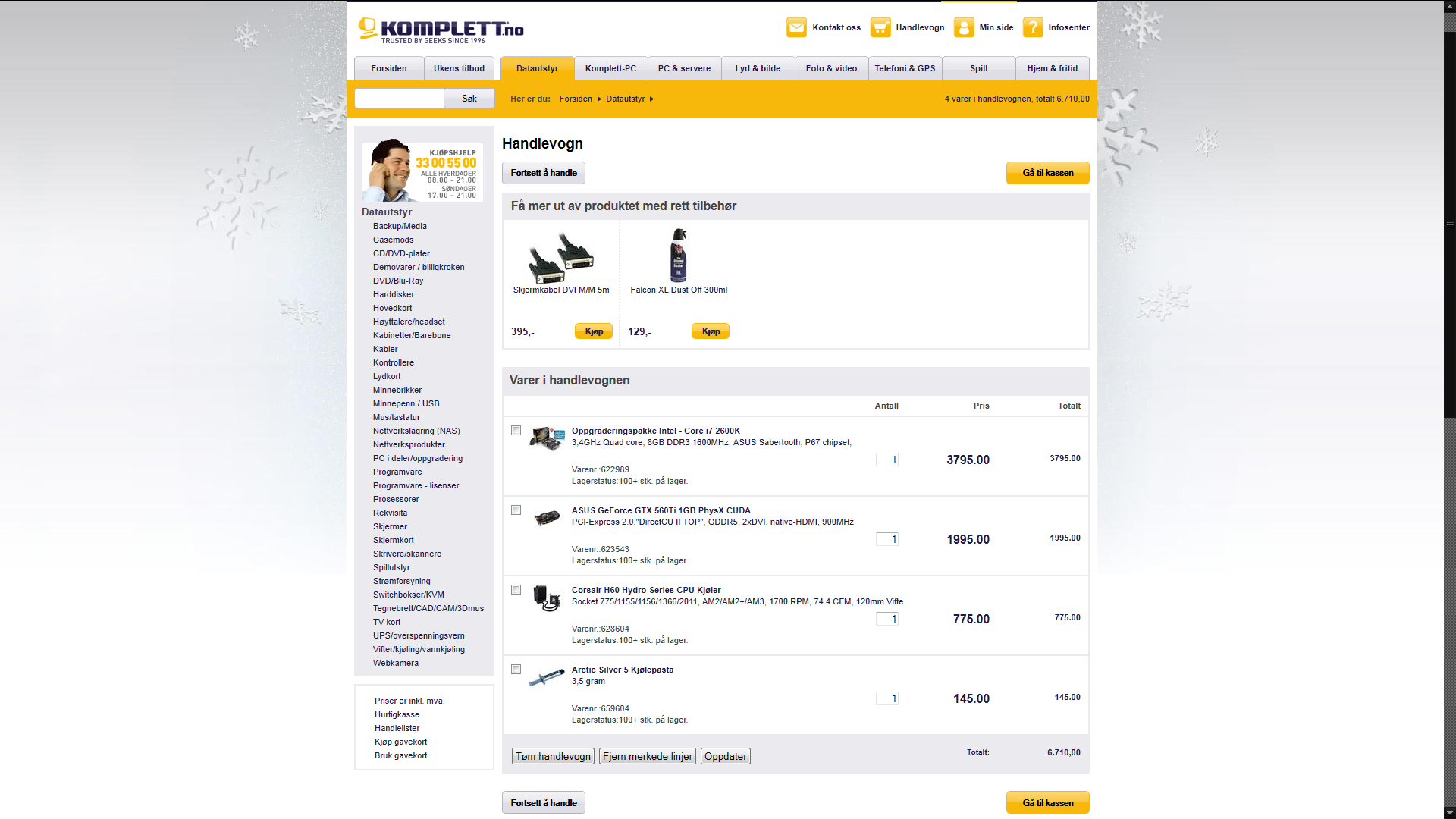Open the Komplett-PC tab
This screenshot has height=819, width=1456.
pyautogui.click(x=610, y=68)
